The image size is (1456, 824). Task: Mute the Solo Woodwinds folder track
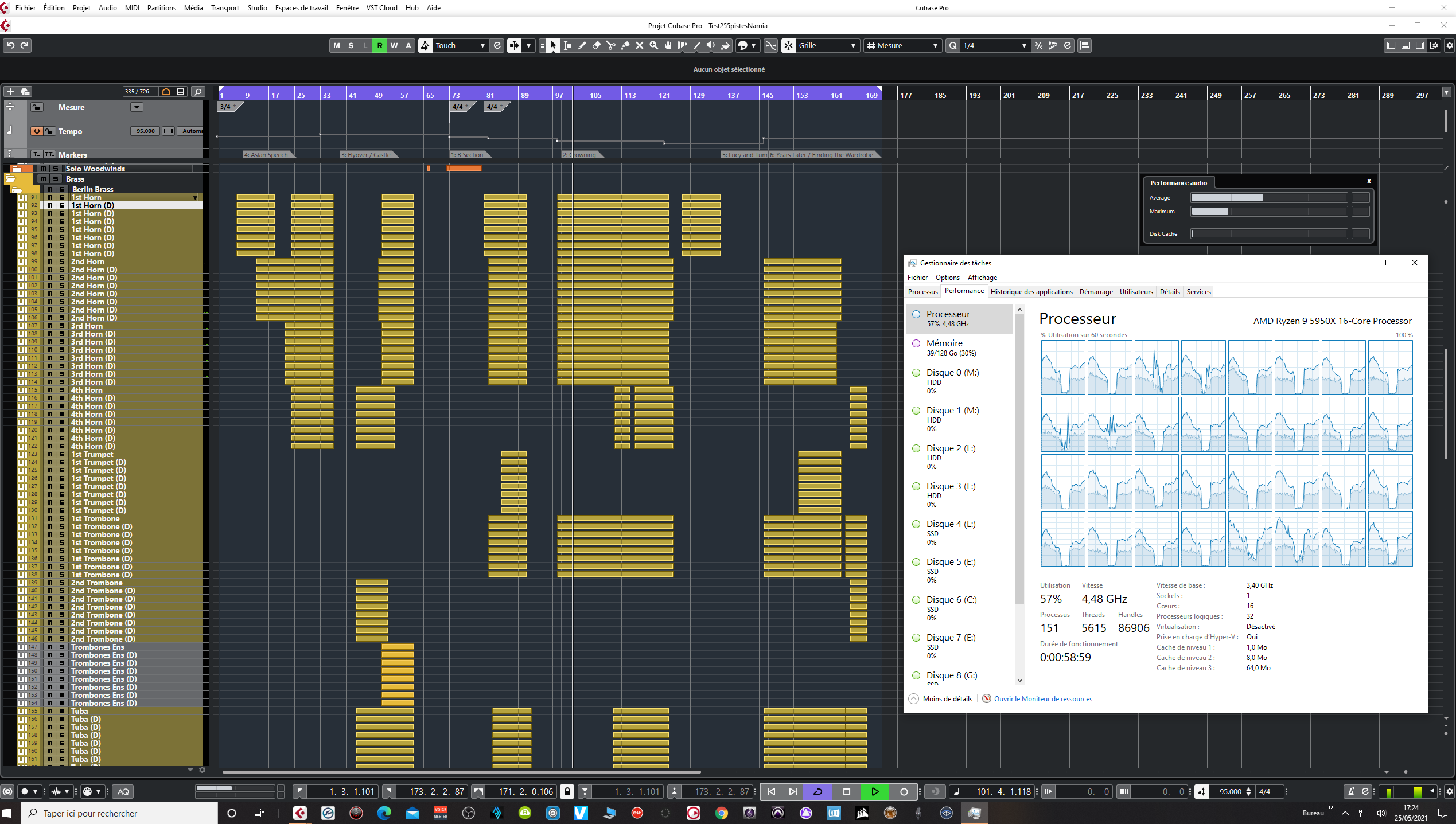(43, 169)
